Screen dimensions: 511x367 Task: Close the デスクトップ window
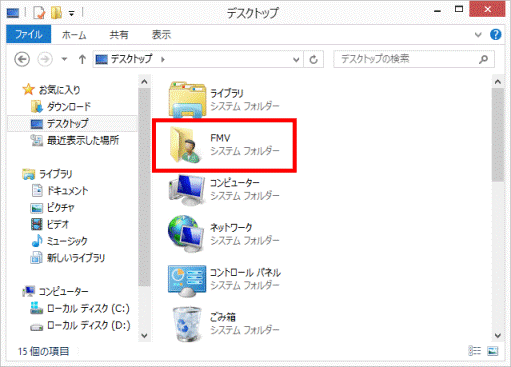(487, 9)
